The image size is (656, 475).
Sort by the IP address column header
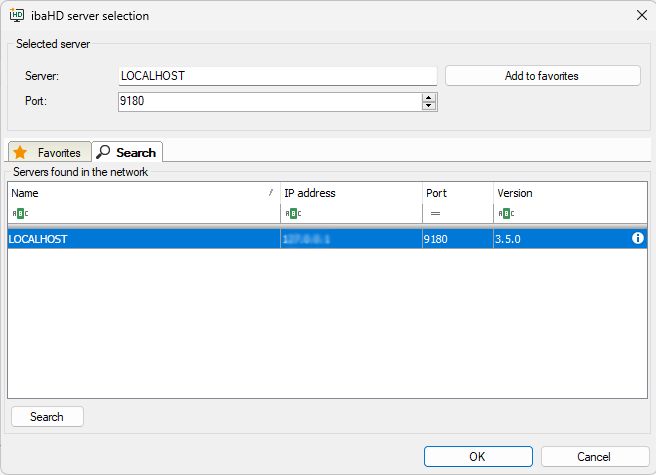tap(351, 193)
